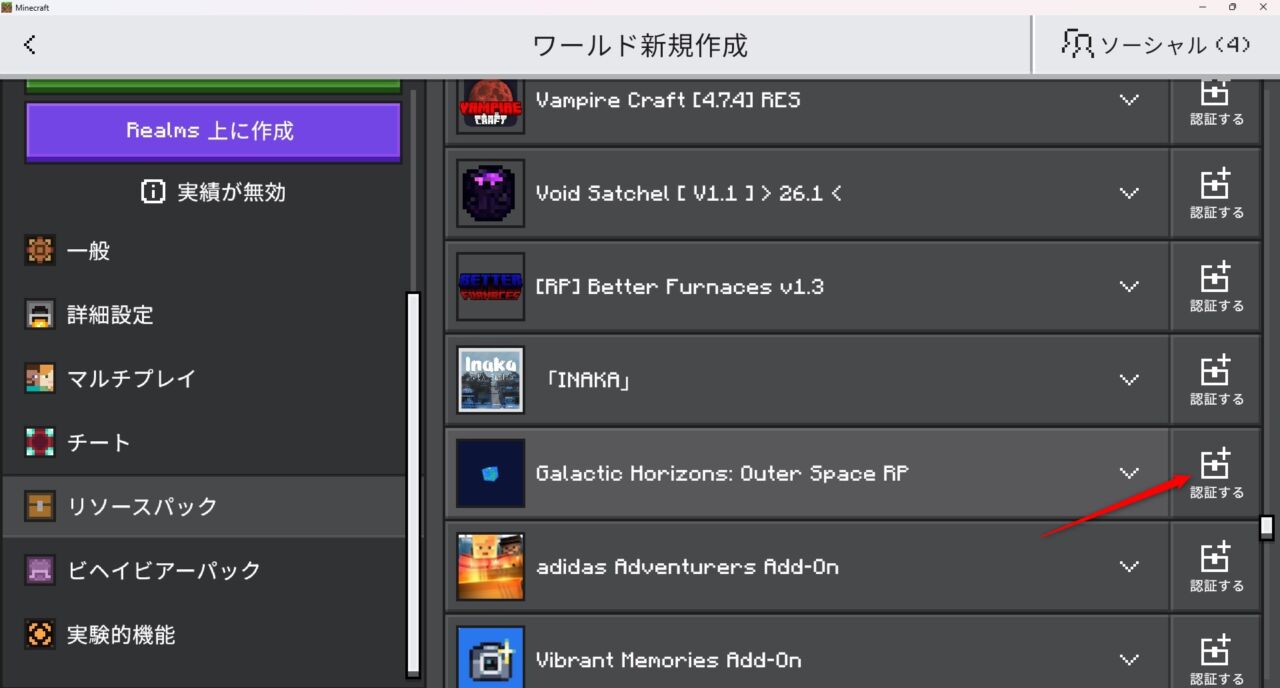Click the ワールド新規作成 heading
Image resolution: width=1280 pixels, height=688 pixels.
pyautogui.click(x=640, y=45)
